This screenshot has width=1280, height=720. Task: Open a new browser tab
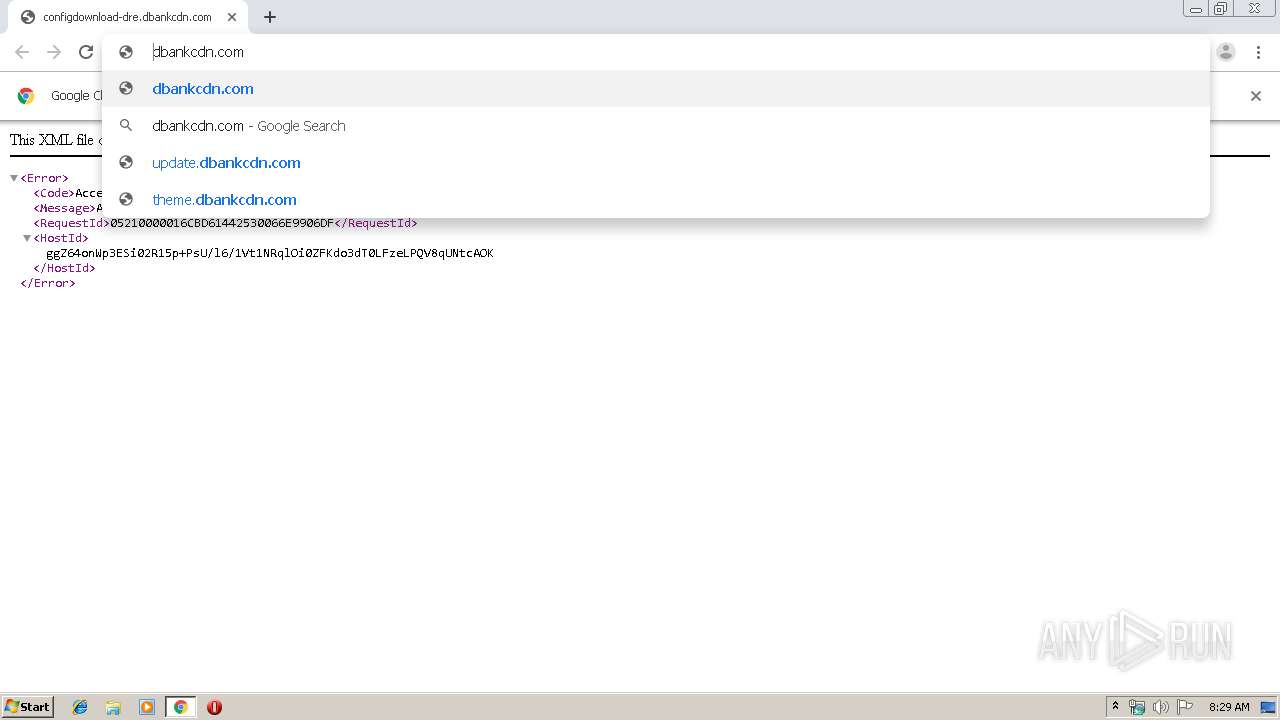tap(270, 17)
